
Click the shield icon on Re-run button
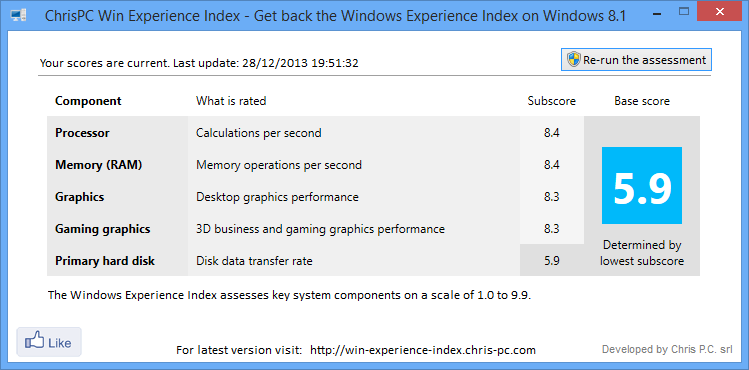[x=573, y=60]
